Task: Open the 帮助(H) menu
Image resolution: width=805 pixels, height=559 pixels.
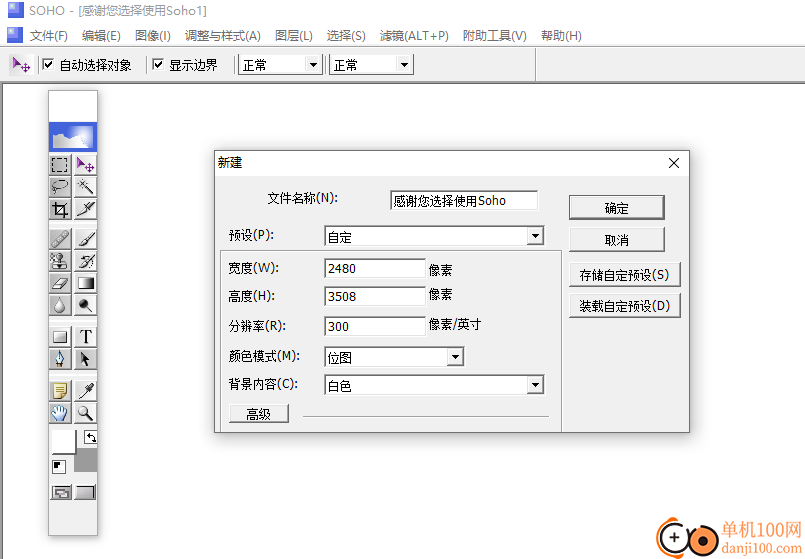Action: tap(561, 35)
